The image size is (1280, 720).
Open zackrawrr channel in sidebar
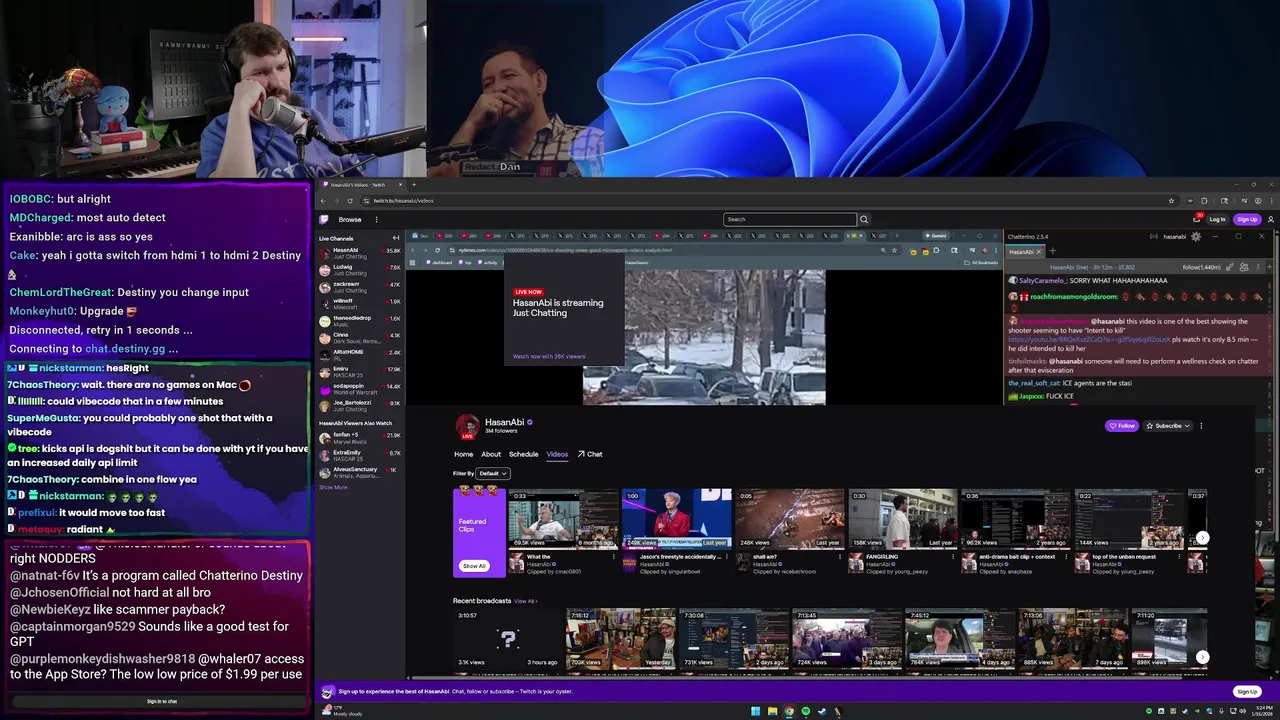click(x=360, y=287)
